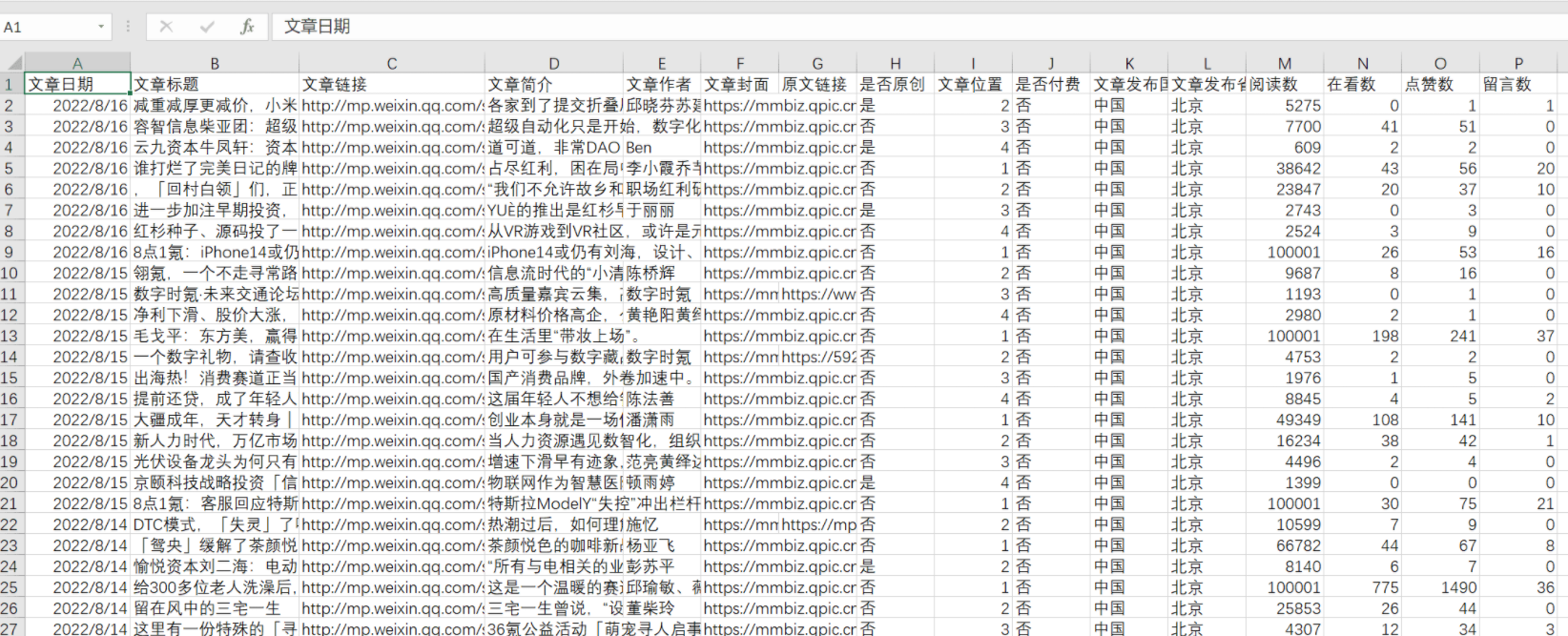Click cell with title 减重减厚更减价

pos(215,105)
